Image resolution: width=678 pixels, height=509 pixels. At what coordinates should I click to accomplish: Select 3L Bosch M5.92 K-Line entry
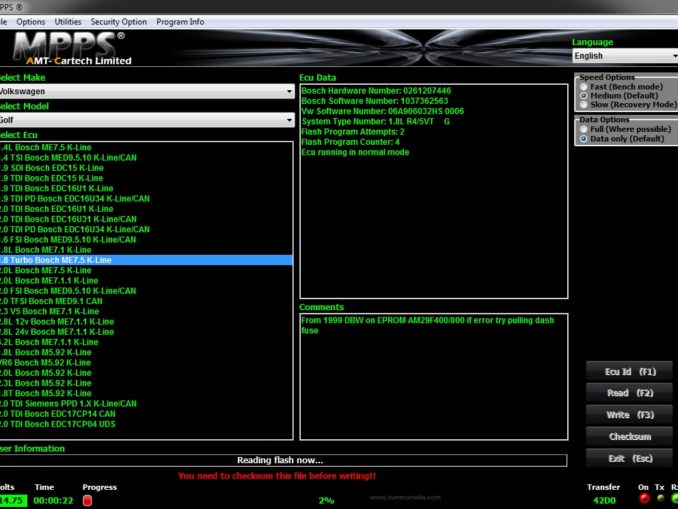[146, 383]
